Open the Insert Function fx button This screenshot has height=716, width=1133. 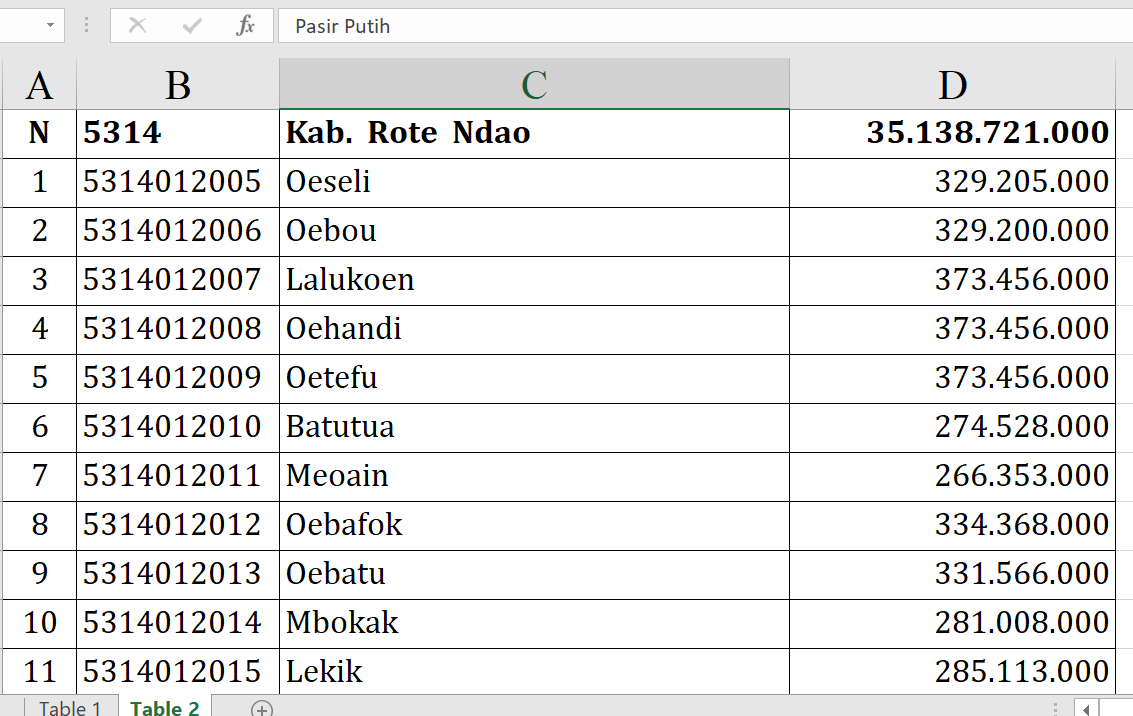tap(245, 26)
